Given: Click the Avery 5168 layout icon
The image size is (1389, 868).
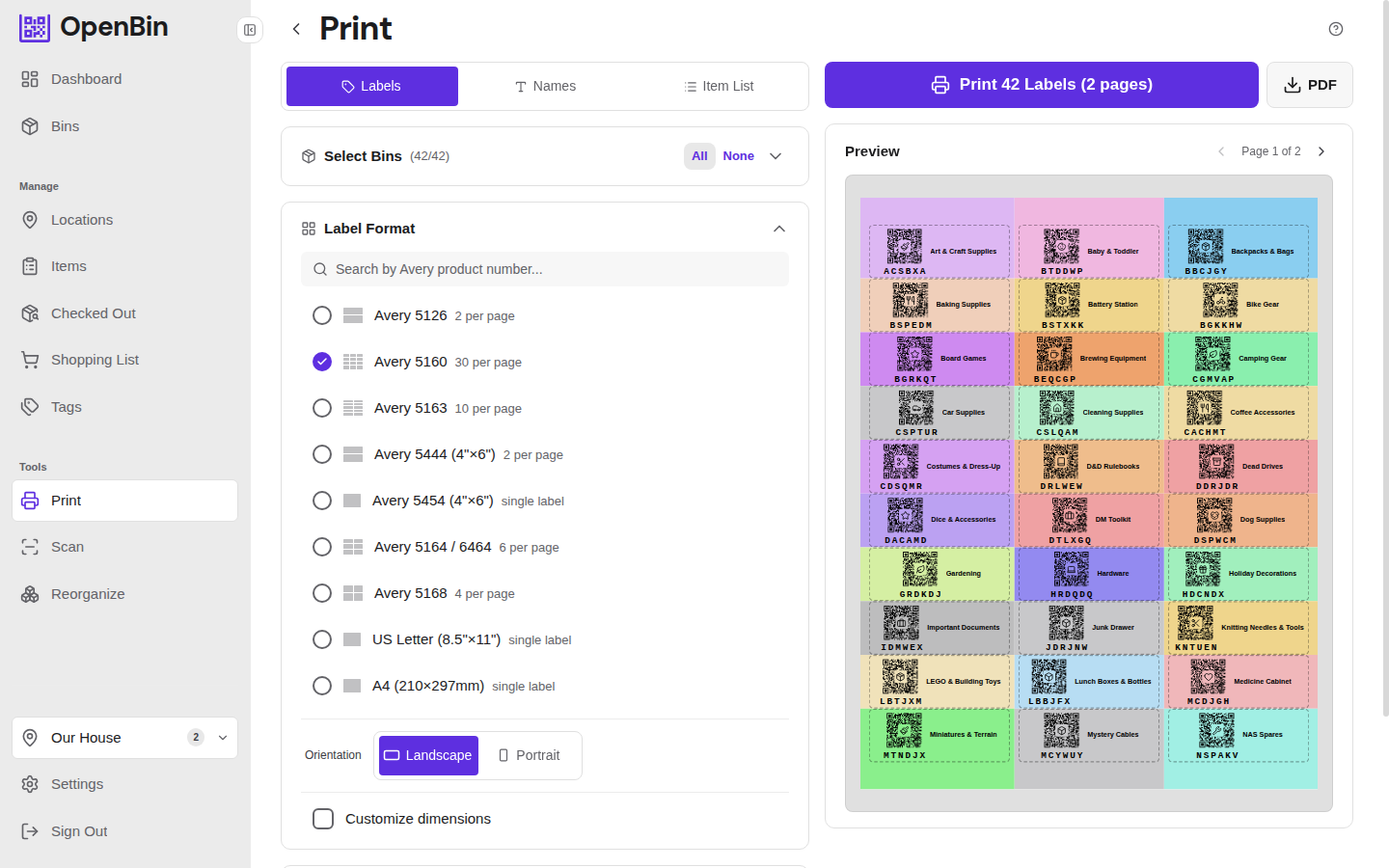Looking at the screenshot, I should [353, 593].
